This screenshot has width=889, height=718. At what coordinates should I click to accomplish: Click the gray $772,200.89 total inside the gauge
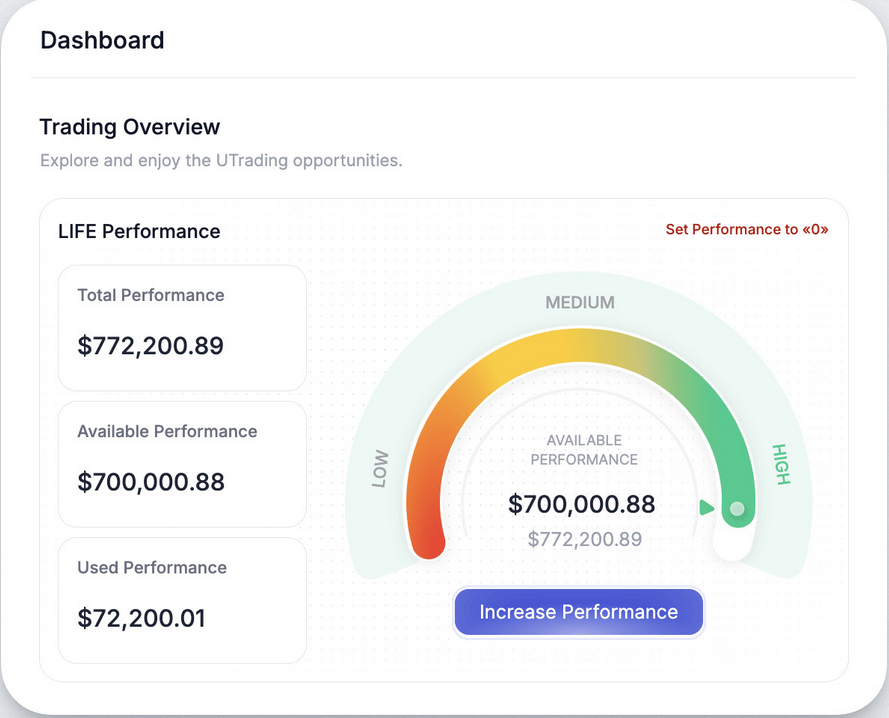(x=584, y=540)
